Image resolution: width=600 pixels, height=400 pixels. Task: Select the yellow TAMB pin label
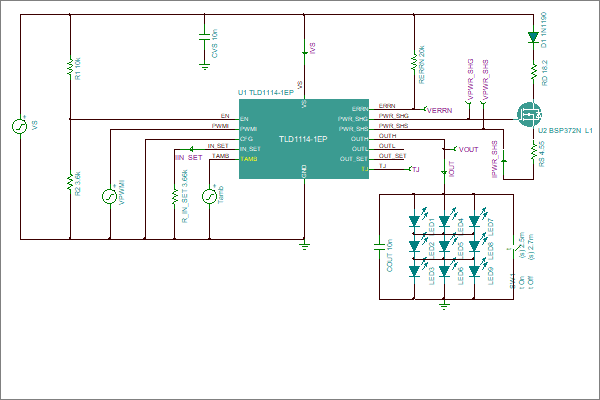(249, 159)
